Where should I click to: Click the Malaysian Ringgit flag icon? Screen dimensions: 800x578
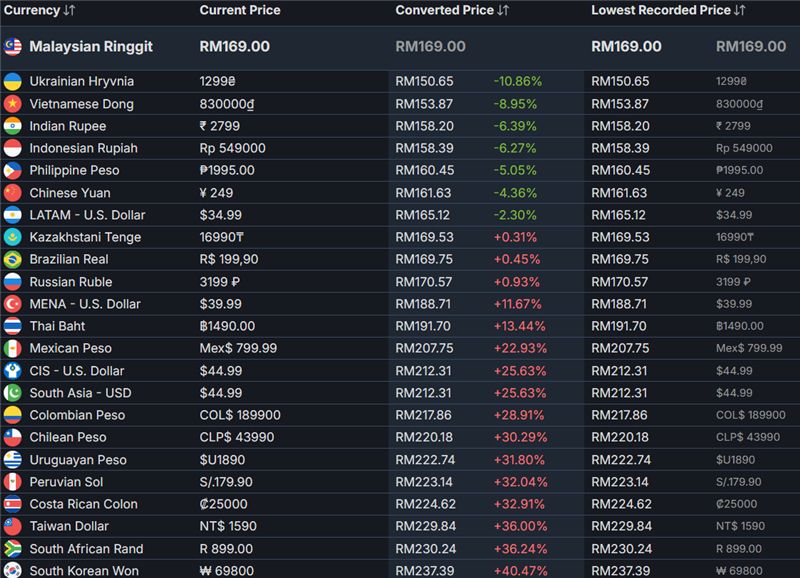(x=13, y=47)
